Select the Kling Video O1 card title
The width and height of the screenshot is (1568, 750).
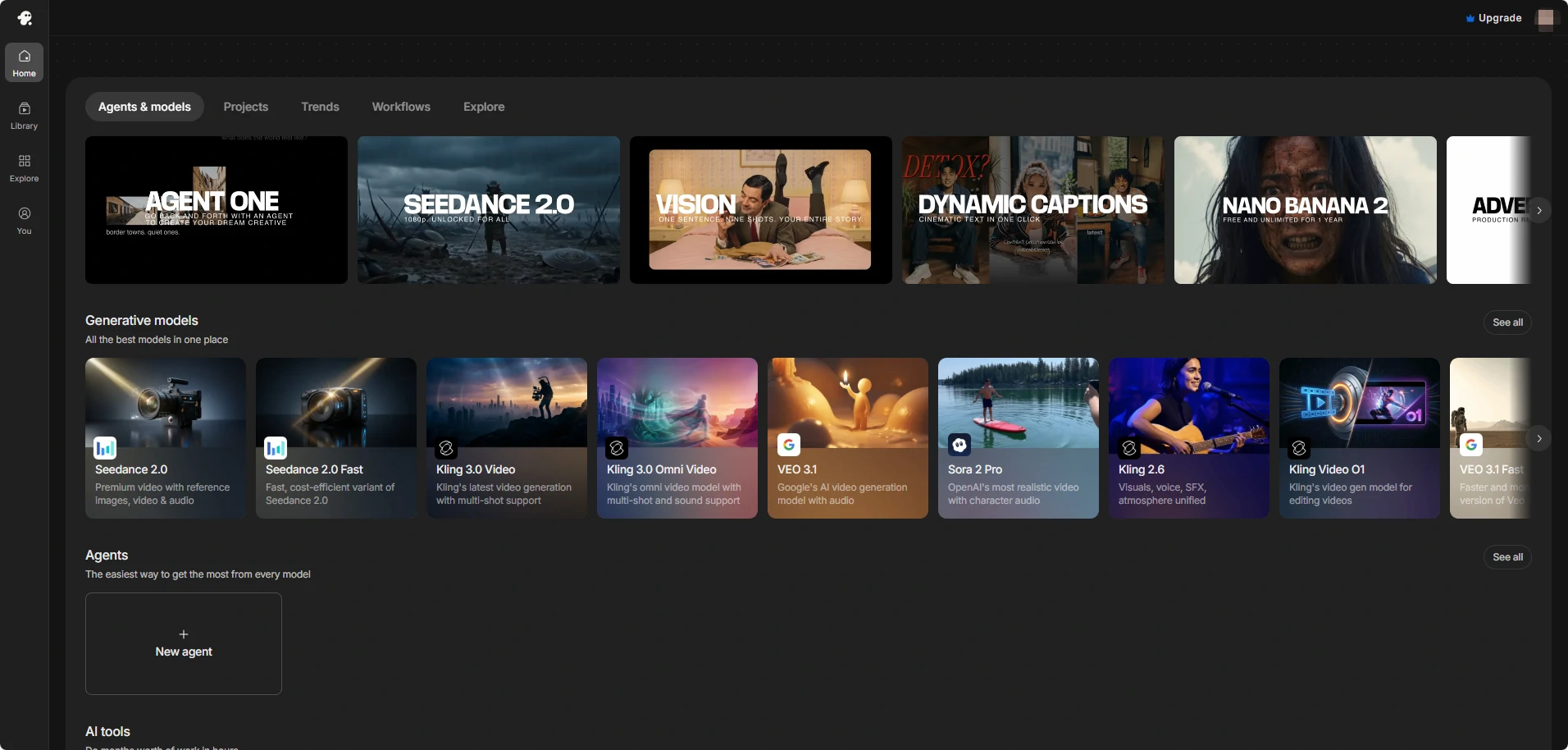1327,469
